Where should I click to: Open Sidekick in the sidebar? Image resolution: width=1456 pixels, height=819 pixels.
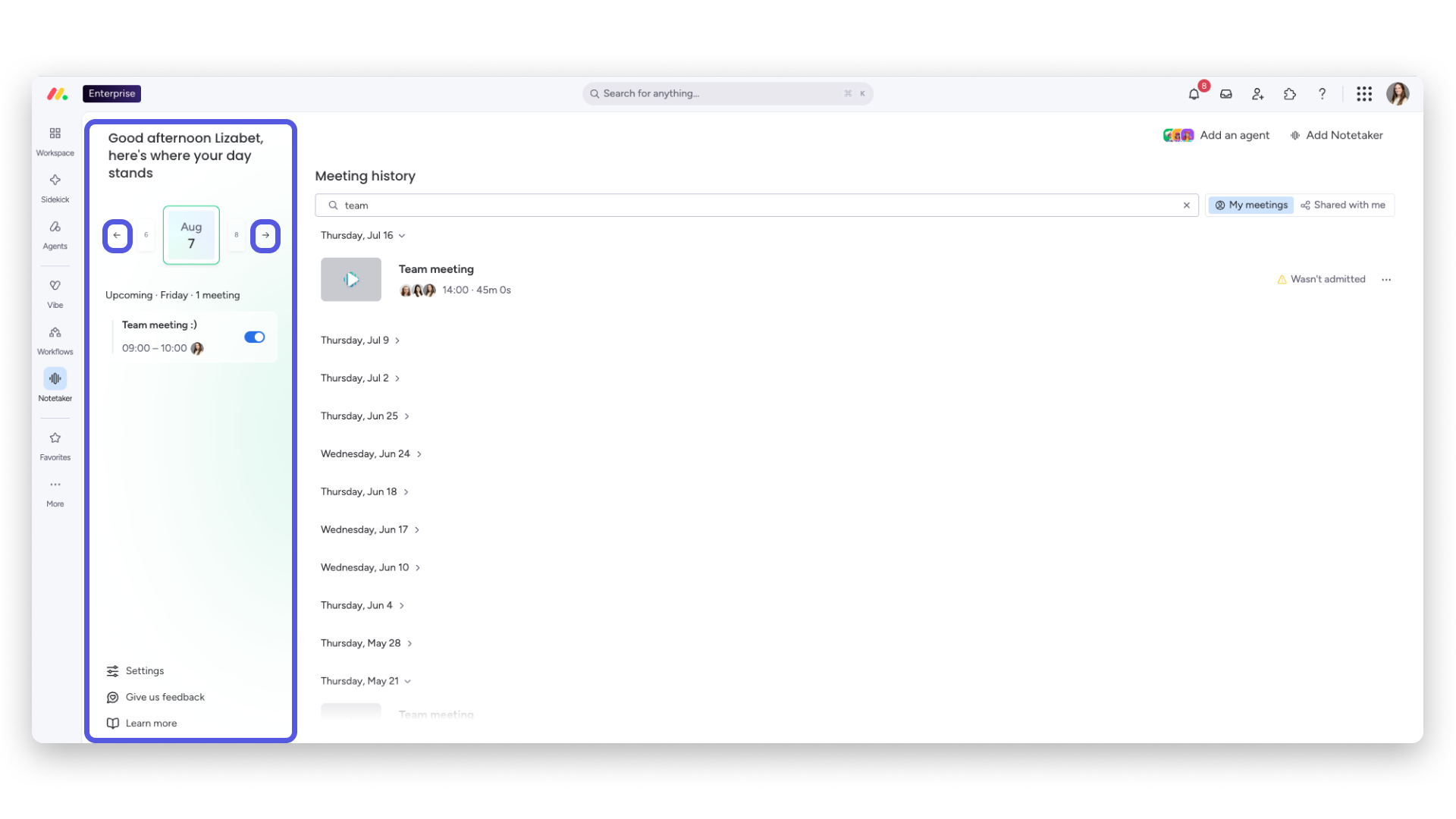55,188
